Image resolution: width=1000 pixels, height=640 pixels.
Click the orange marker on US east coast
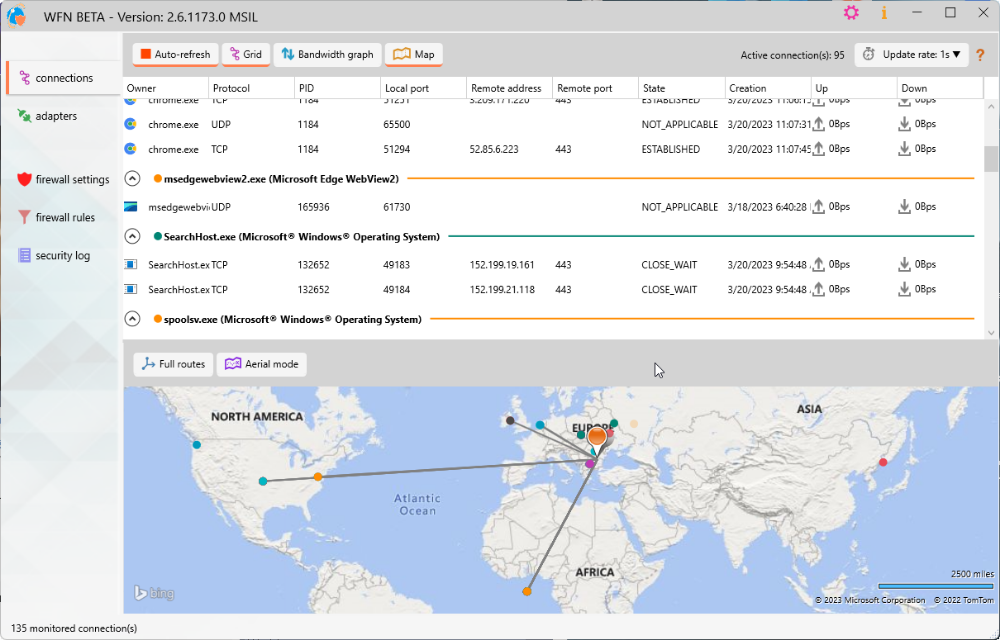coord(318,477)
